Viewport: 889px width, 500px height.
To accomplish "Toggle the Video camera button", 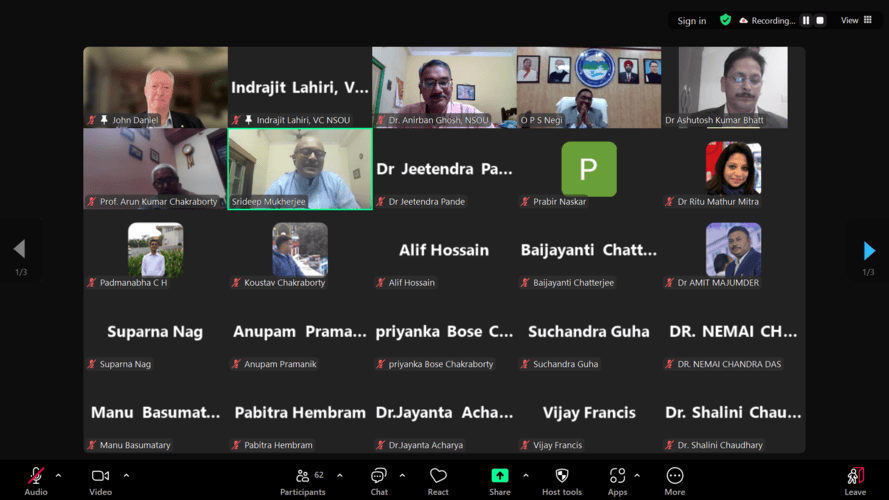I will pyautogui.click(x=100, y=476).
